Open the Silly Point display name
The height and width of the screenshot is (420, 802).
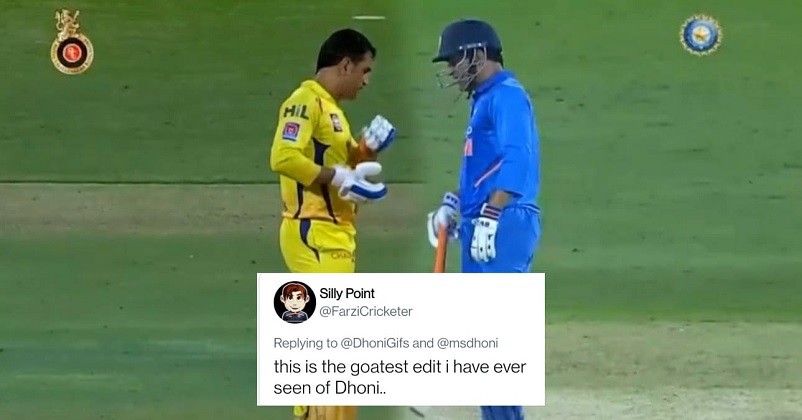(x=347, y=294)
